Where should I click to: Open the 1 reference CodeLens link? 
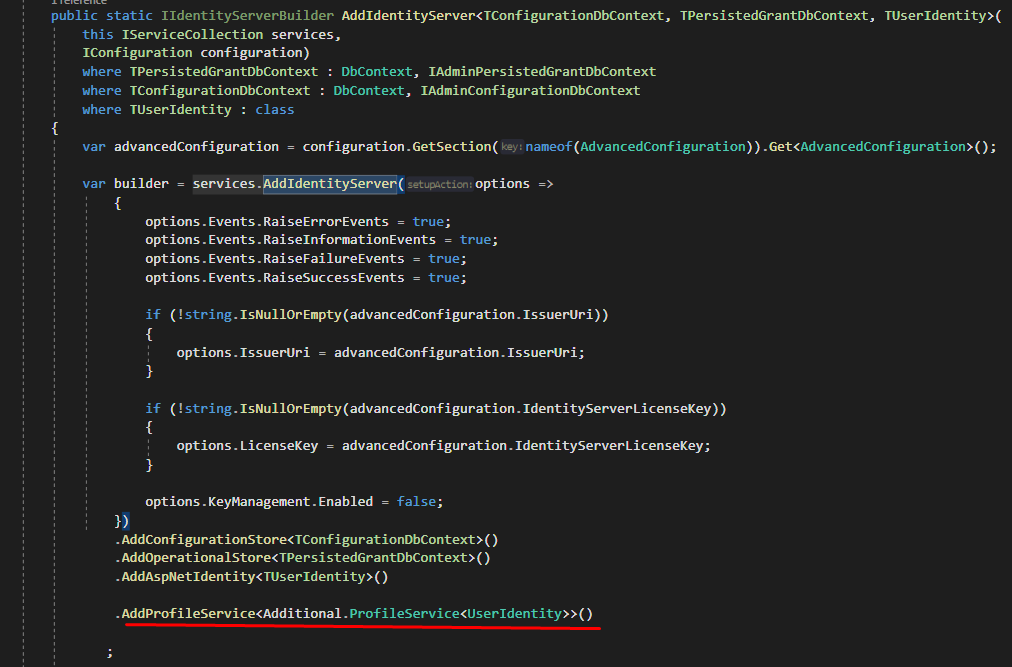tap(81, 2)
